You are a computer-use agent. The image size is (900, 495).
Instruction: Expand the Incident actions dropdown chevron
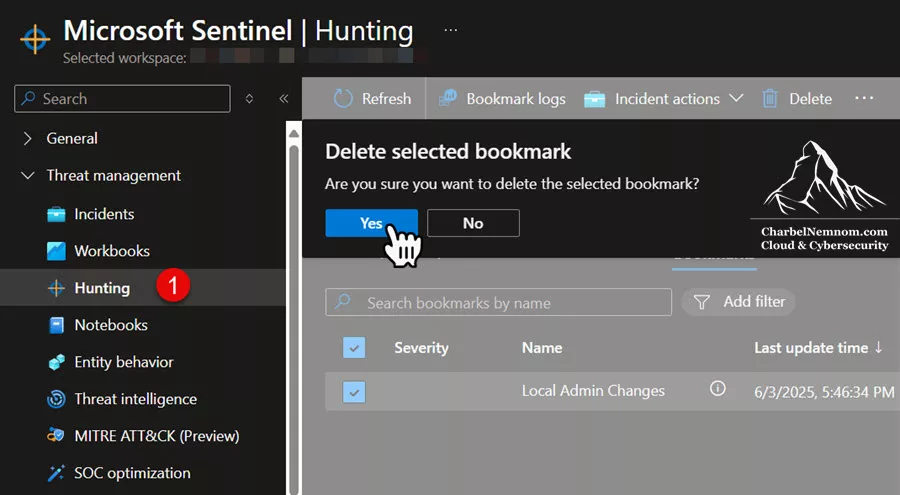(x=736, y=98)
